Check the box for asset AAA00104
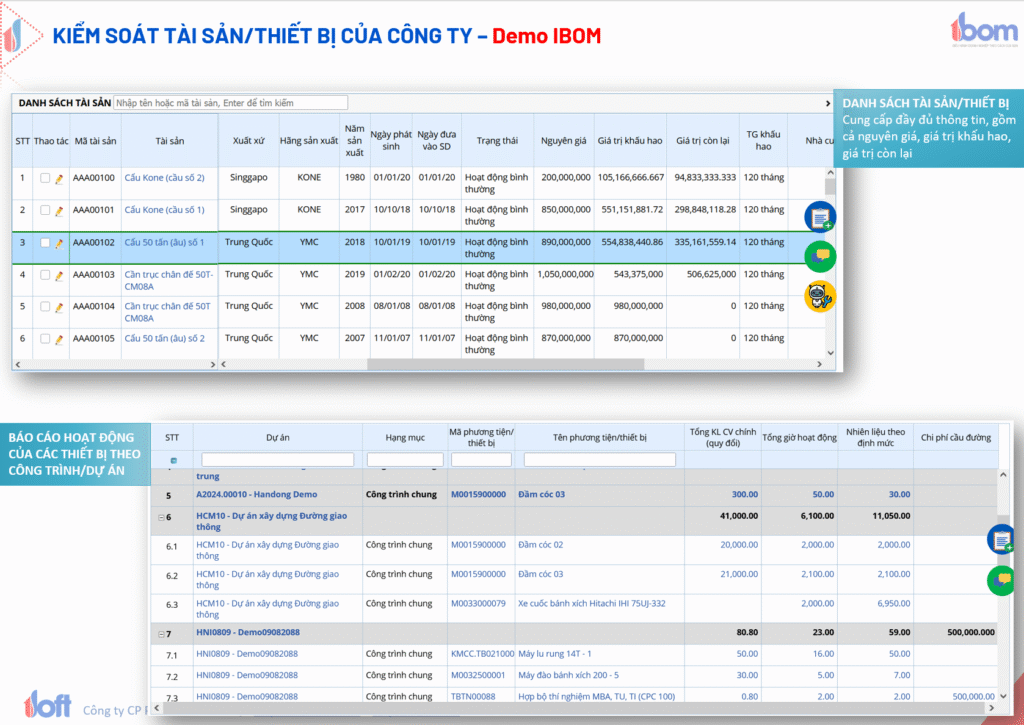 point(45,307)
